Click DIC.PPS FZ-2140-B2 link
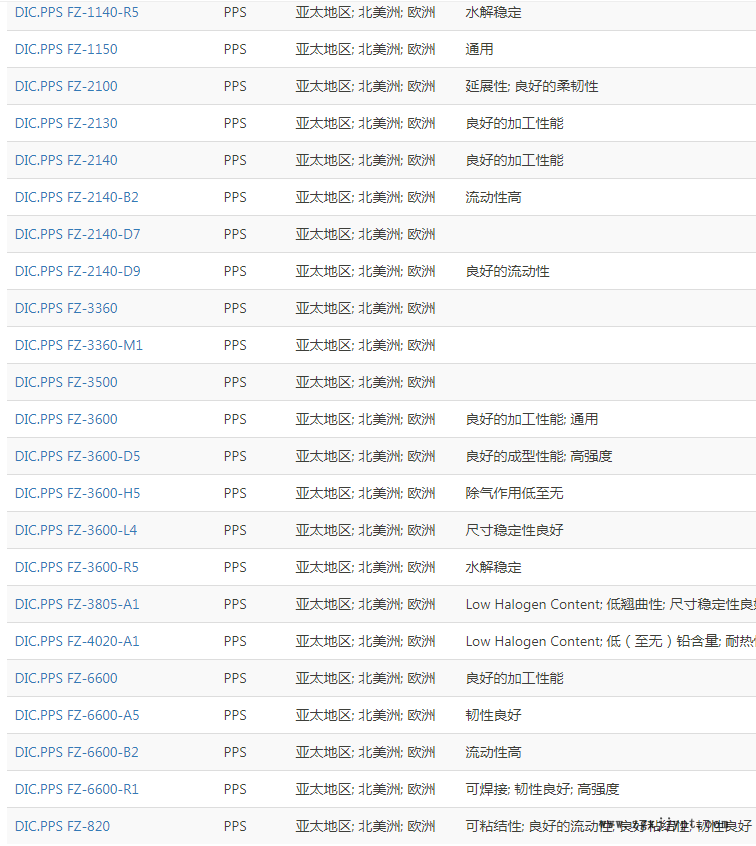 pyautogui.click(x=76, y=198)
